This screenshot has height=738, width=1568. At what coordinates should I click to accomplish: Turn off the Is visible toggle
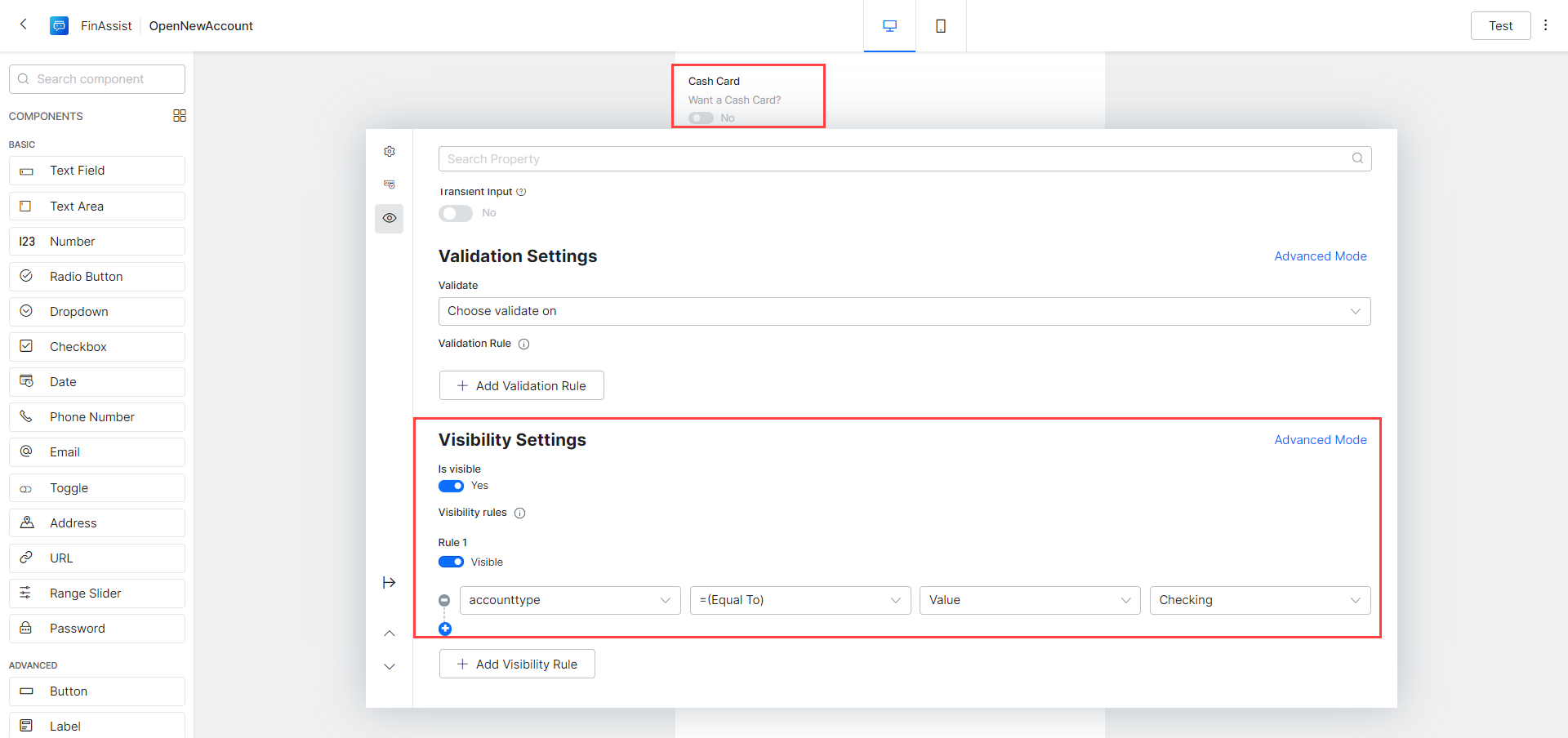(x=451, y=486)
